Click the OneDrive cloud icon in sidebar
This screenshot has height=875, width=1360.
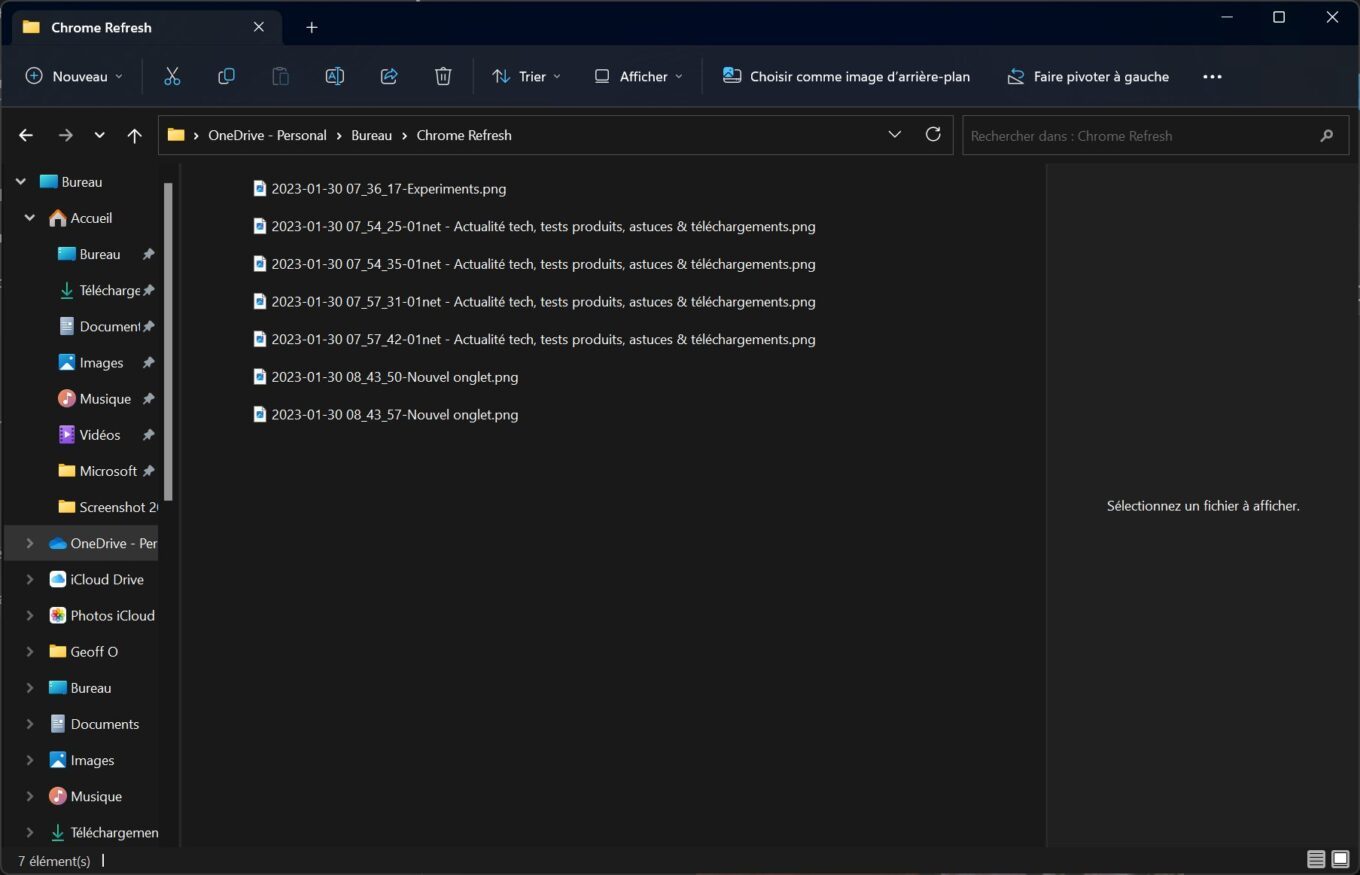click(x=58, y=543)
